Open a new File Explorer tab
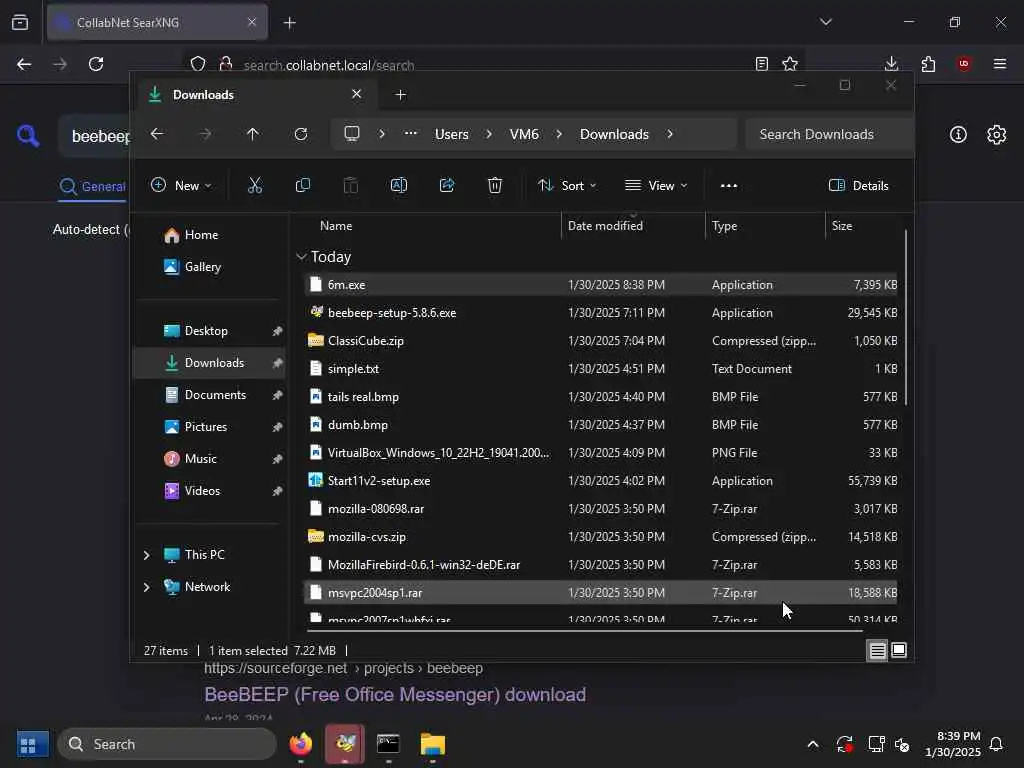Screen dimensions: 1024x768 click(x=400, y=95)
